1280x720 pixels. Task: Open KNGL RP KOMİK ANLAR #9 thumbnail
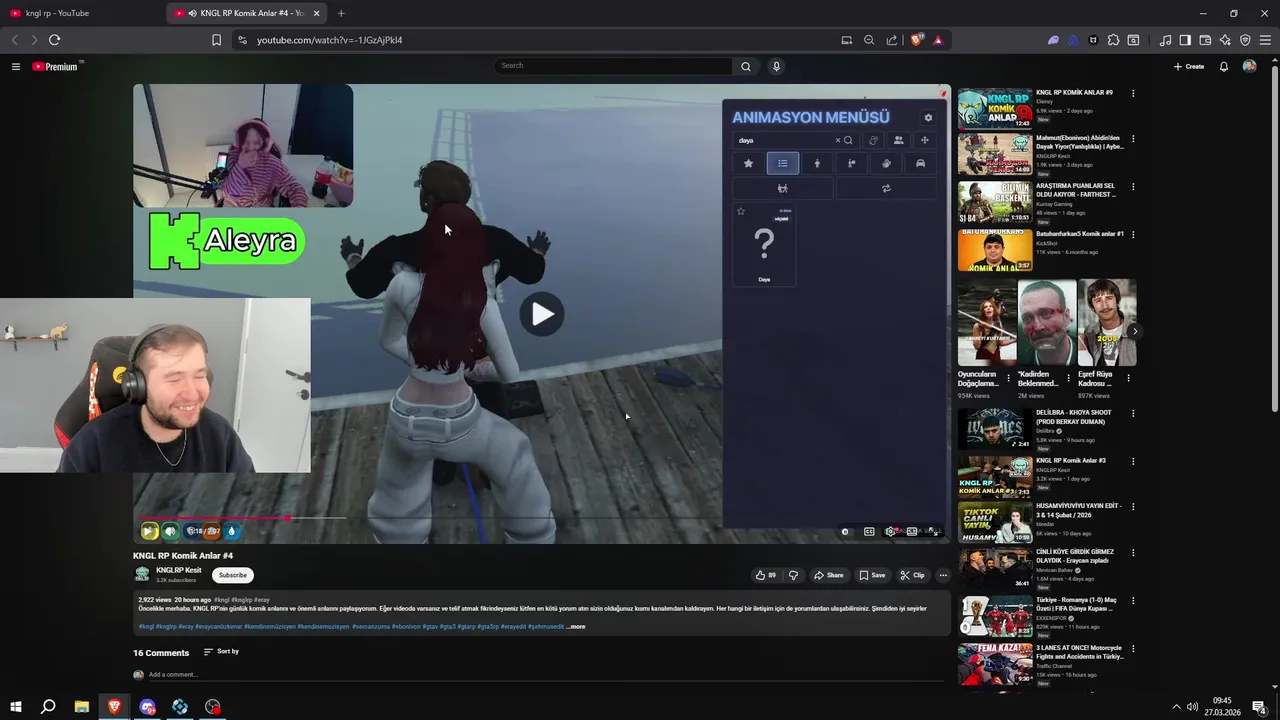[x=995, y=110]
